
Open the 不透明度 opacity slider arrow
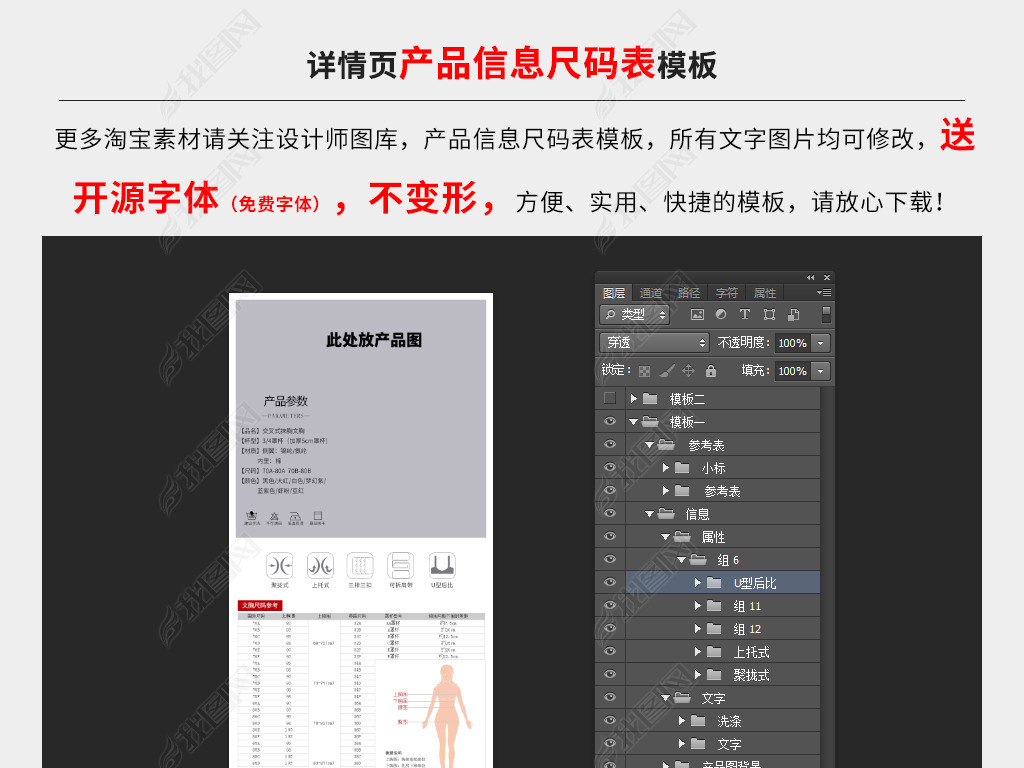[x=821, y=342]
